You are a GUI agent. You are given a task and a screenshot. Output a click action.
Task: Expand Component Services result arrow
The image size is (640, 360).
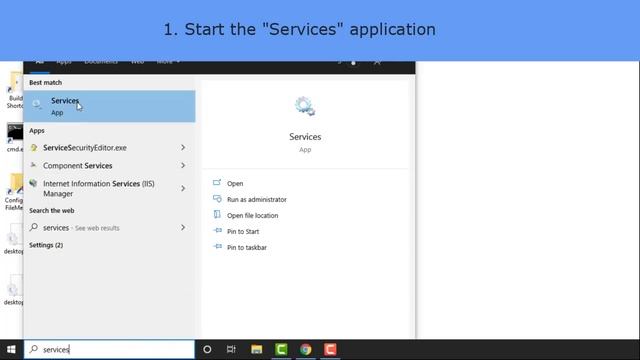point(183,165)
